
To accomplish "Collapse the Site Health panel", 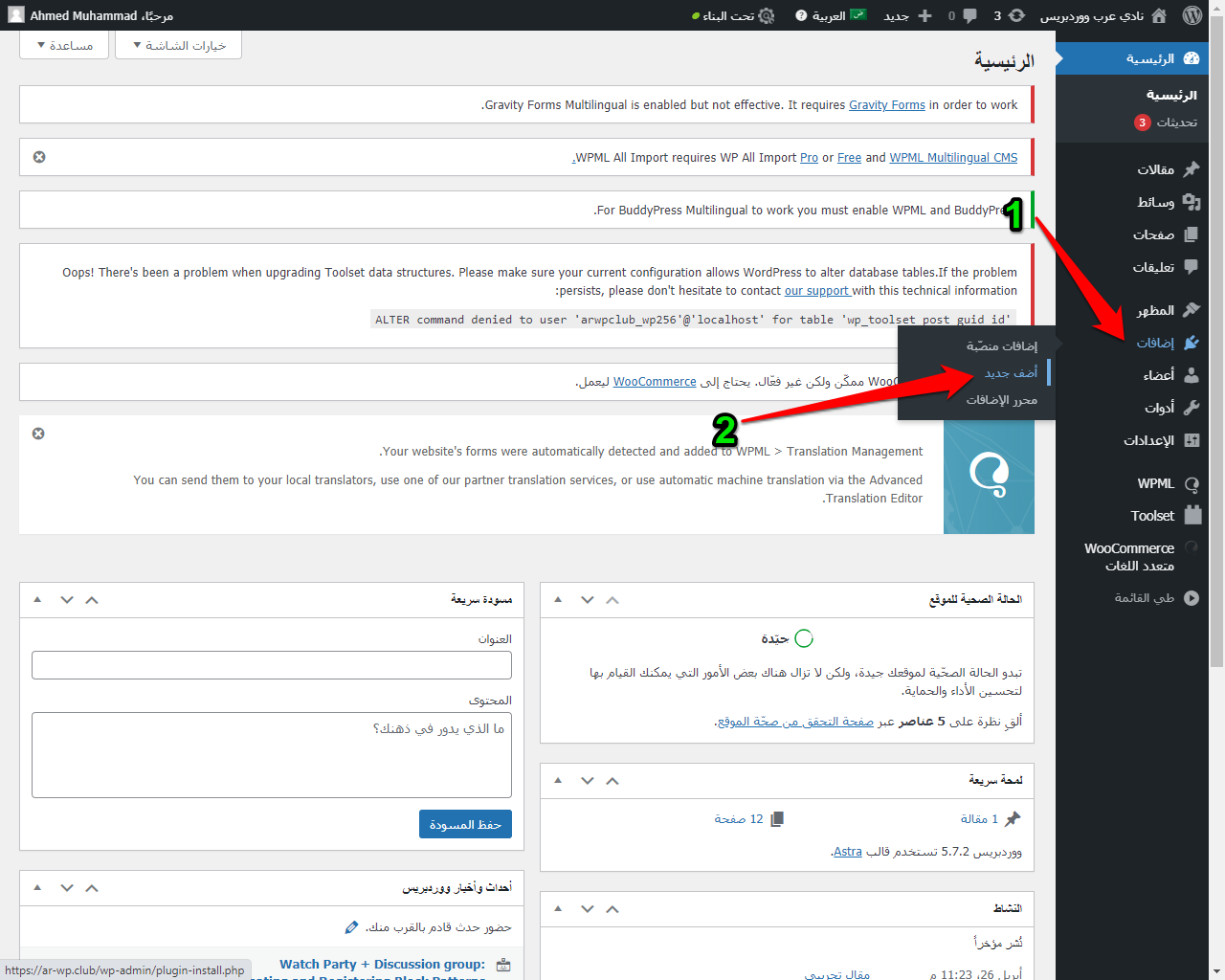I will [558, 600].
